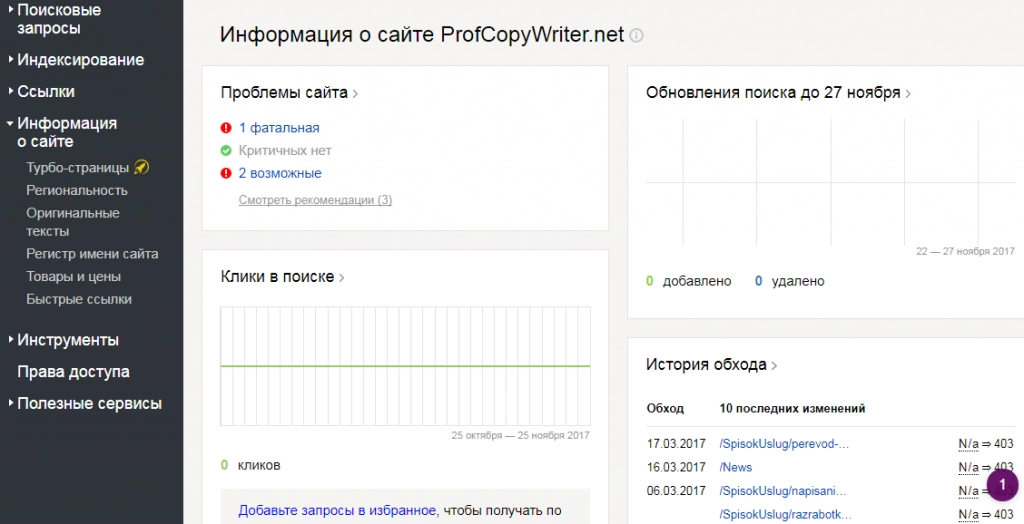Click the green check icon by Критичных нет

pyautogui.click(x=226, y=151)
